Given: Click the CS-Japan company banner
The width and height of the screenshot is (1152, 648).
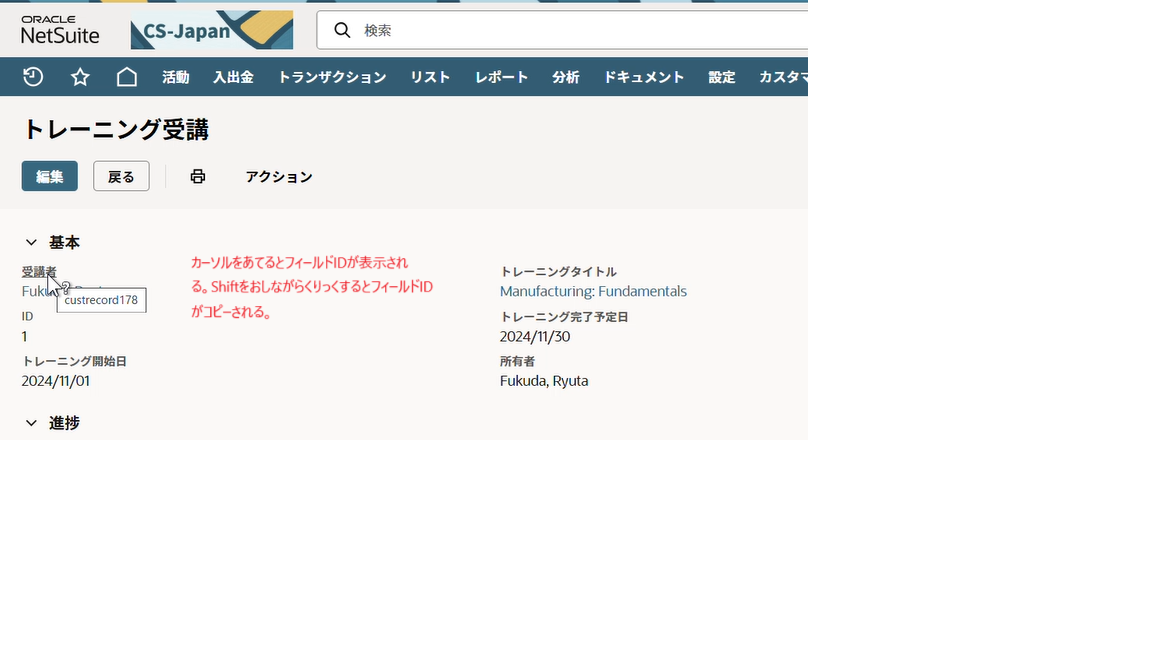Looking at the screenshot, I should coord(212,30).
